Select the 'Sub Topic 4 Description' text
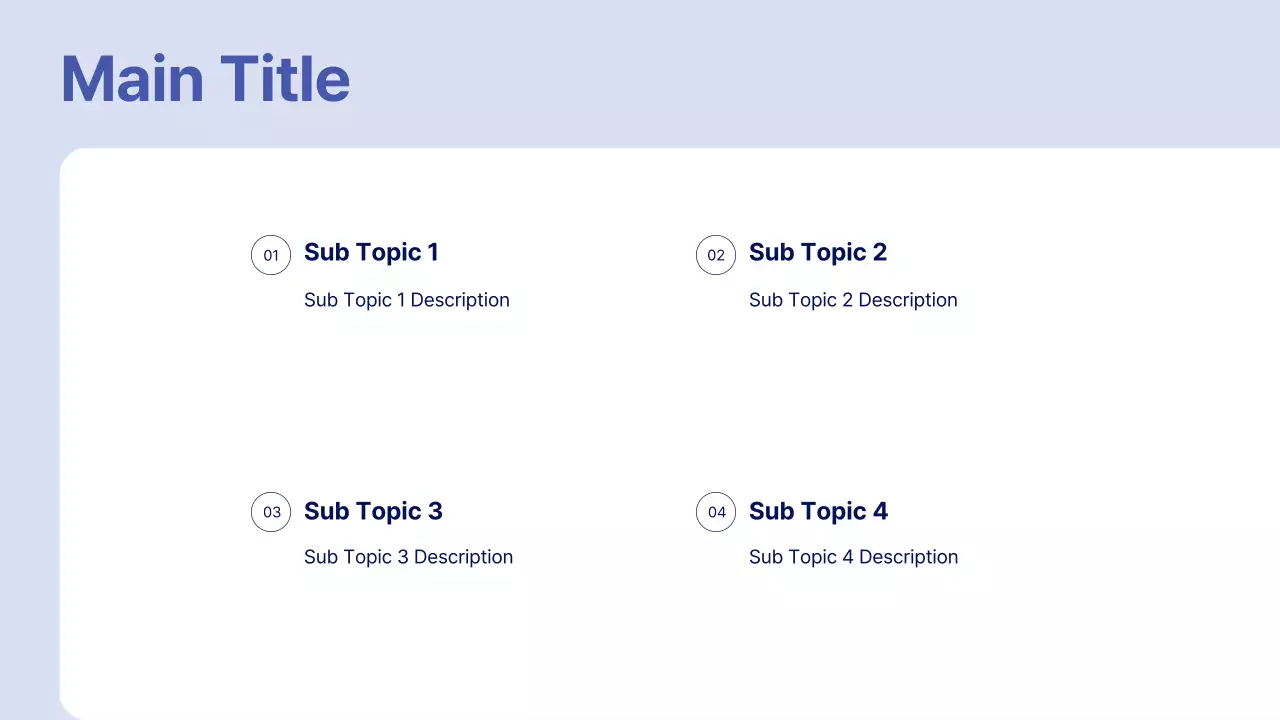The width and height of the screenshot is (1280, 720). tap(853, 557)
